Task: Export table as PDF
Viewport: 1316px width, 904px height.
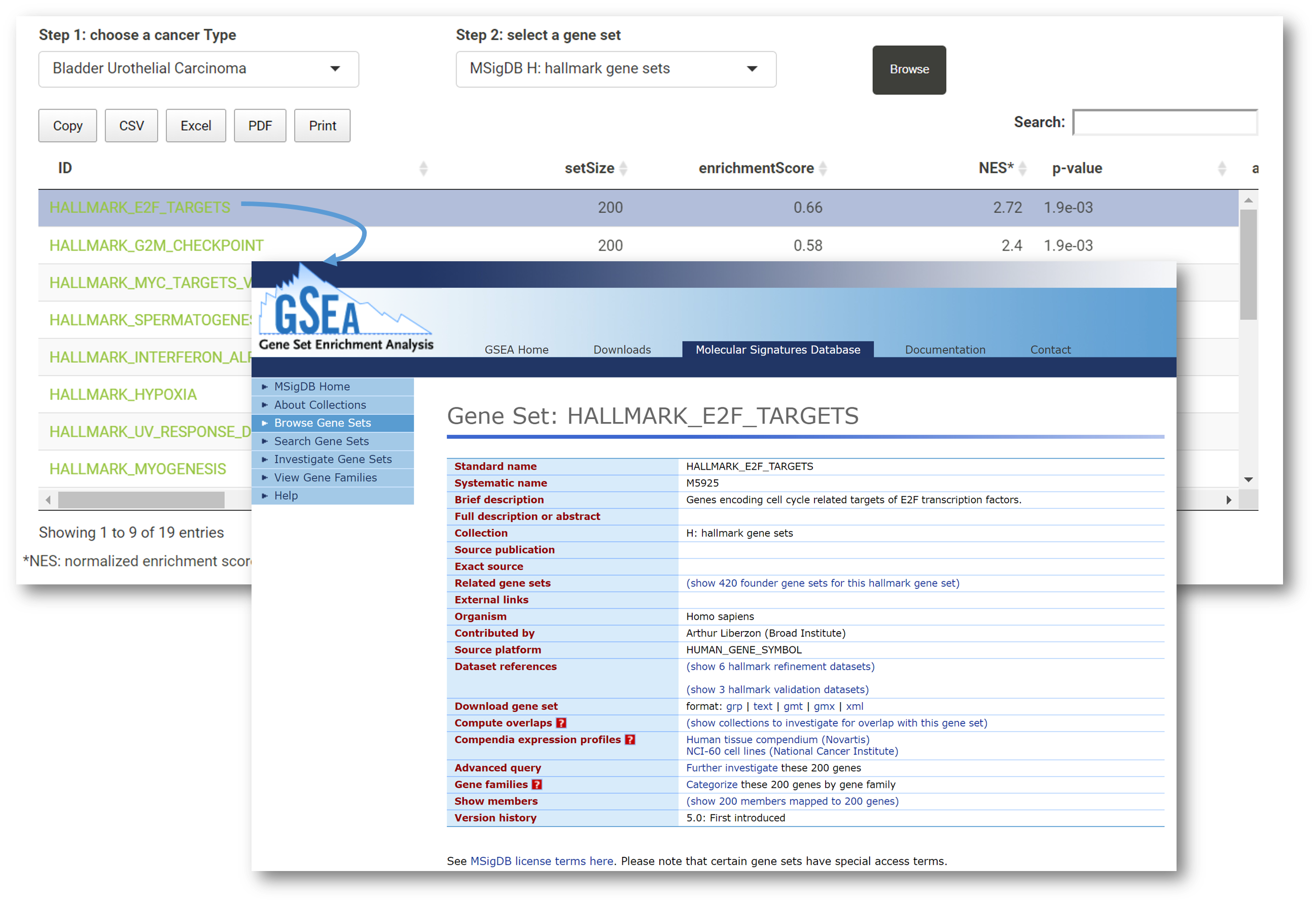Action: [x=260, y=126]
